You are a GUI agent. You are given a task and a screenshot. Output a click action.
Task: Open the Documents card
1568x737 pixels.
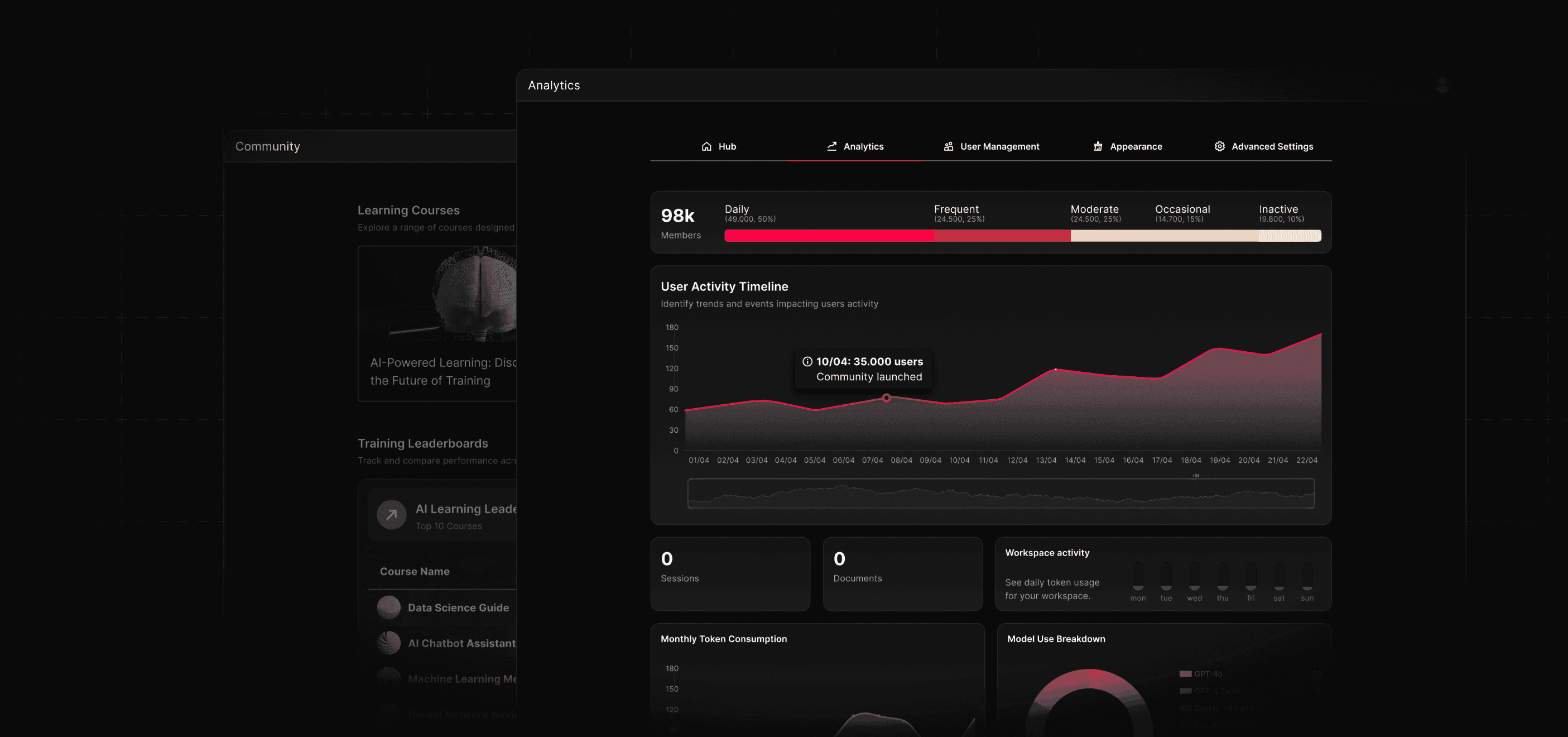pos(902,574)
